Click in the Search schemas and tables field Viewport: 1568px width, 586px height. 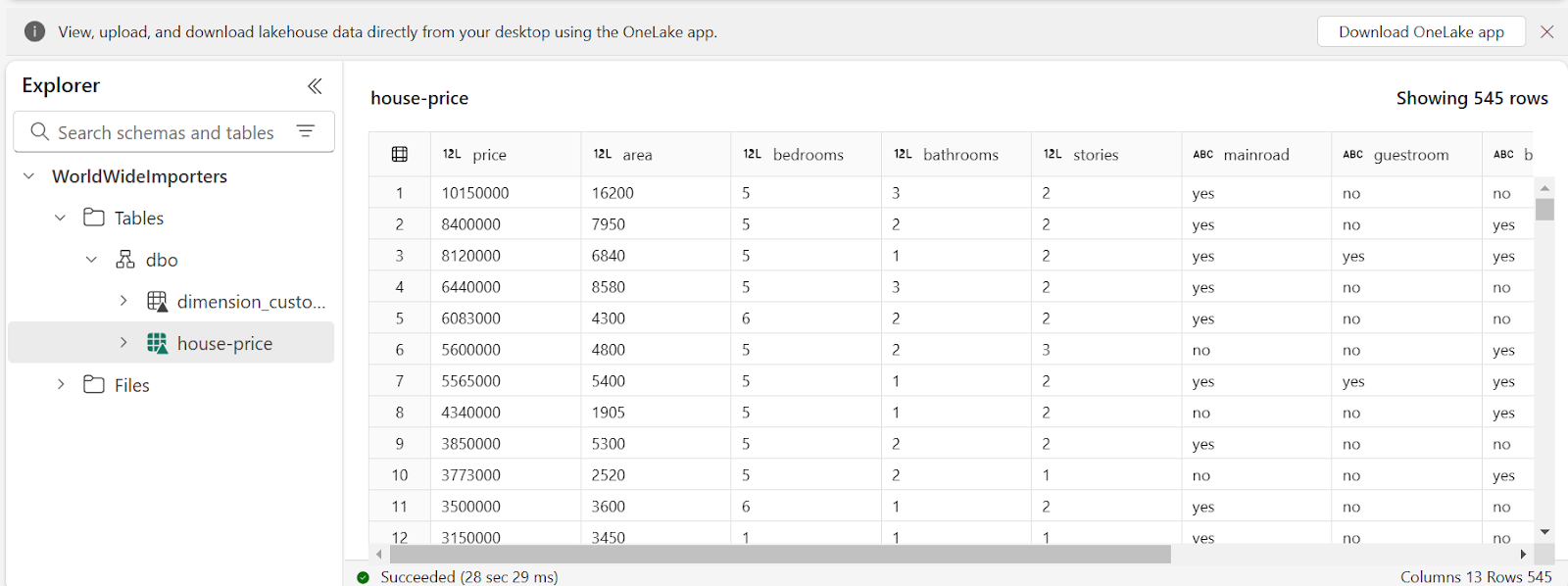[x=173, y=131]
